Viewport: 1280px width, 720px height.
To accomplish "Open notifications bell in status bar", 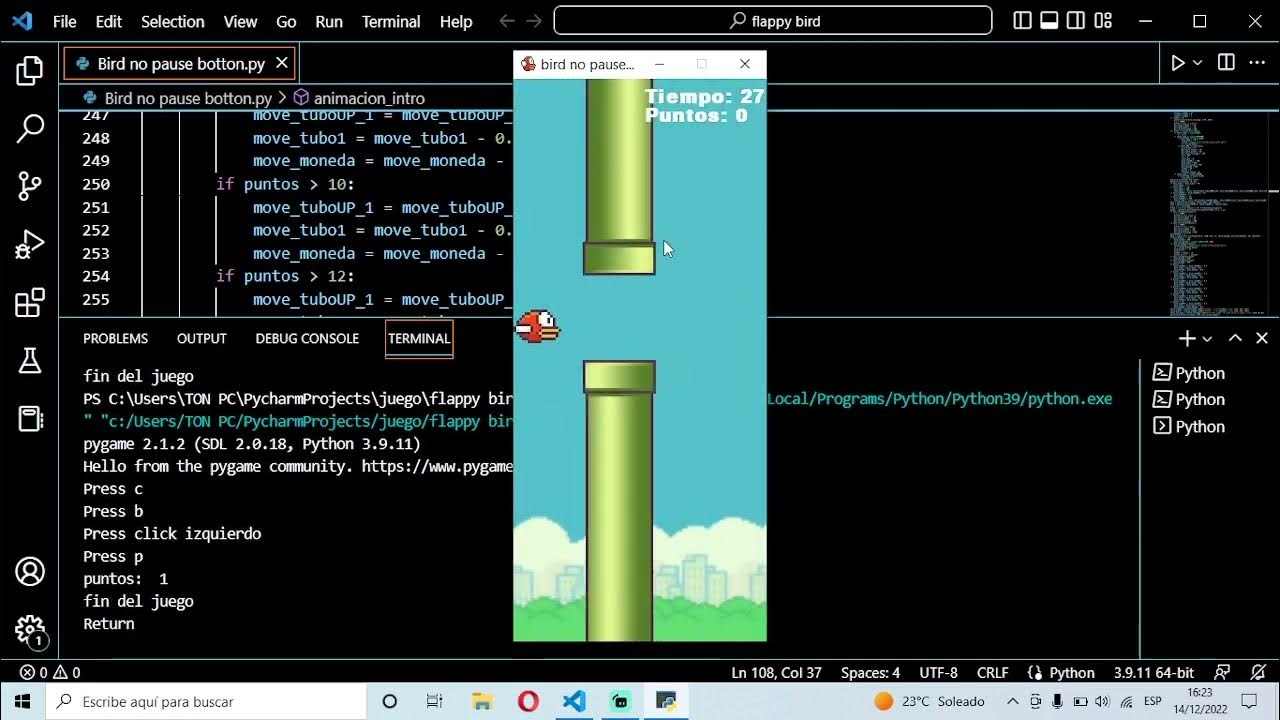I will pyautogui.click(x=1256, y=673).
